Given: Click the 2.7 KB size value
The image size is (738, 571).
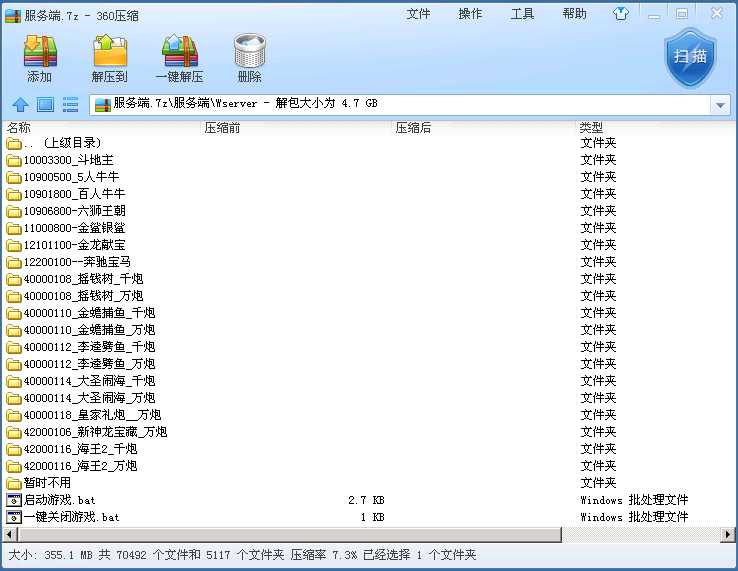Looking at the screenshot, I should (x=366, y=500).
